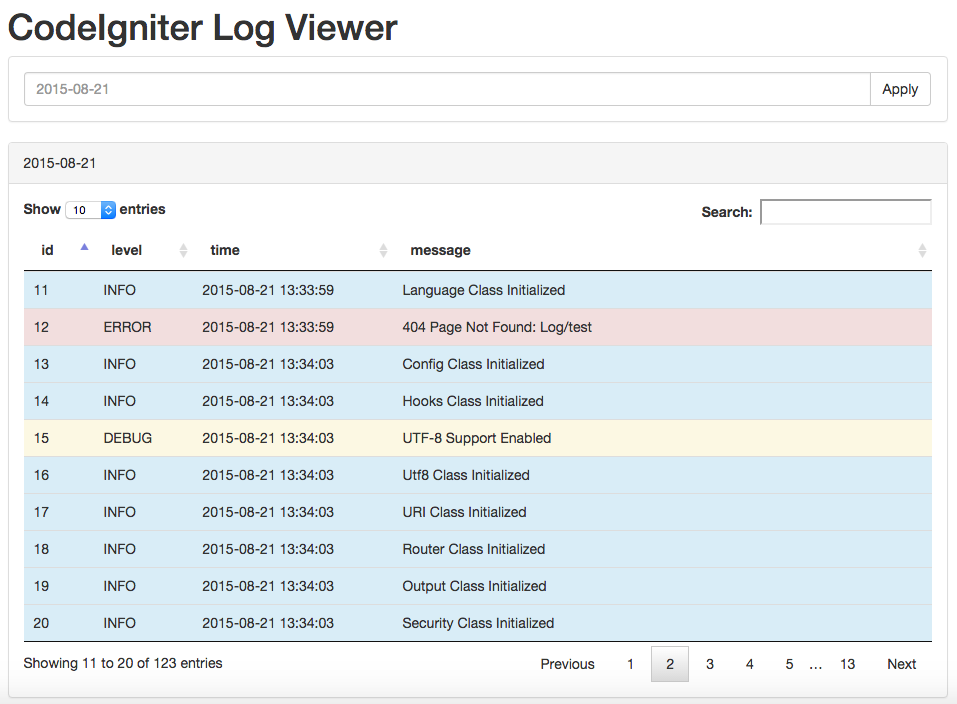Viewport: 957px width, 704px height.
Task: Click id cell 11
Action: click(41, 290)
